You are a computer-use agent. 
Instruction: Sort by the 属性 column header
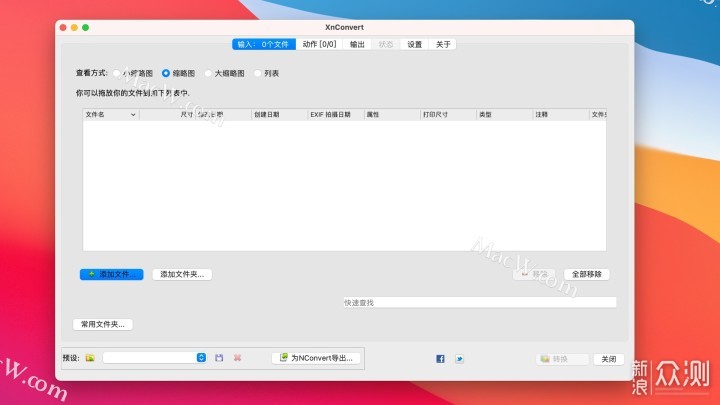coord(392,114)
